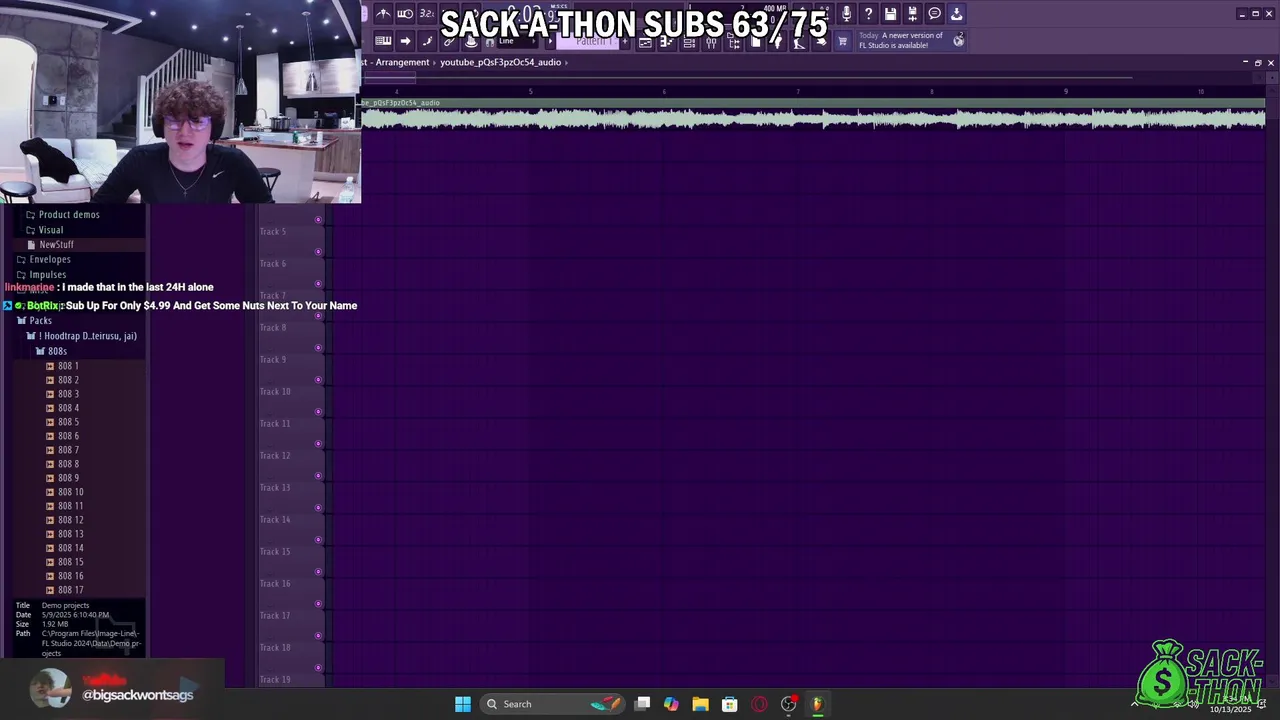Open the piano roll keyboard icon

(x=383, y=41)
